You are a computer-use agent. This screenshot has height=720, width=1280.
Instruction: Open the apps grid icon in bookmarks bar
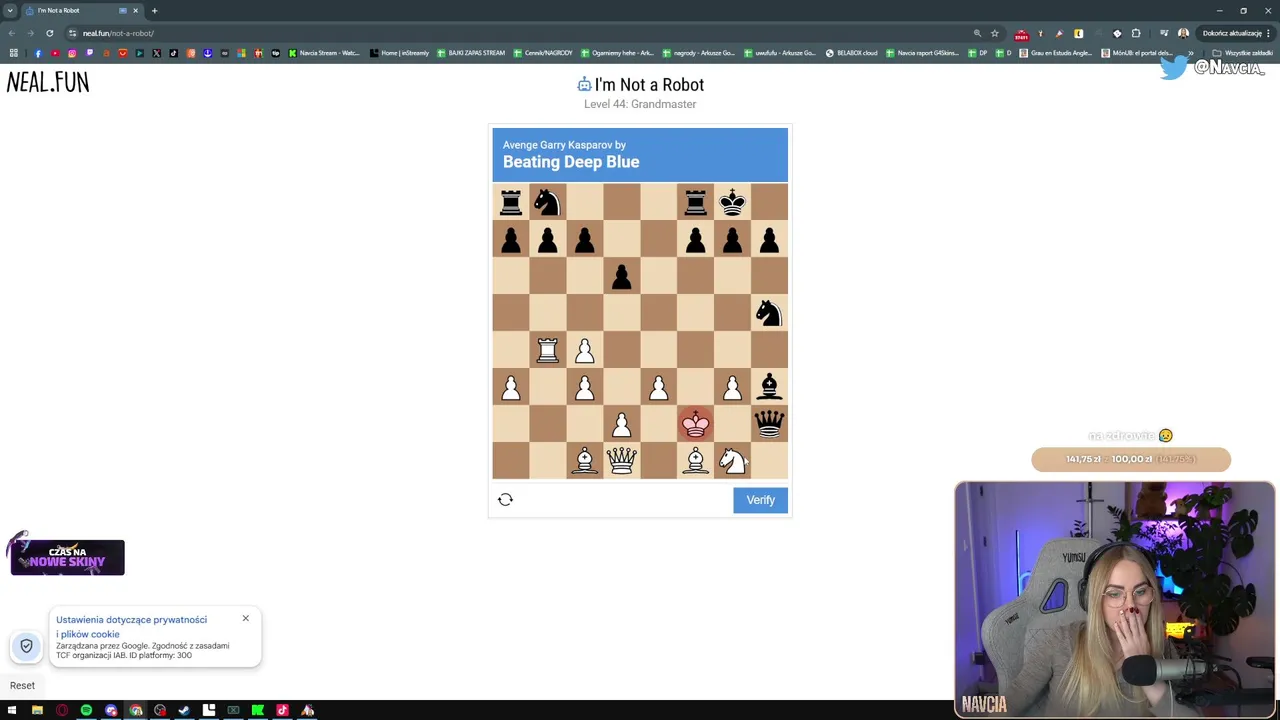pos(13,53)
